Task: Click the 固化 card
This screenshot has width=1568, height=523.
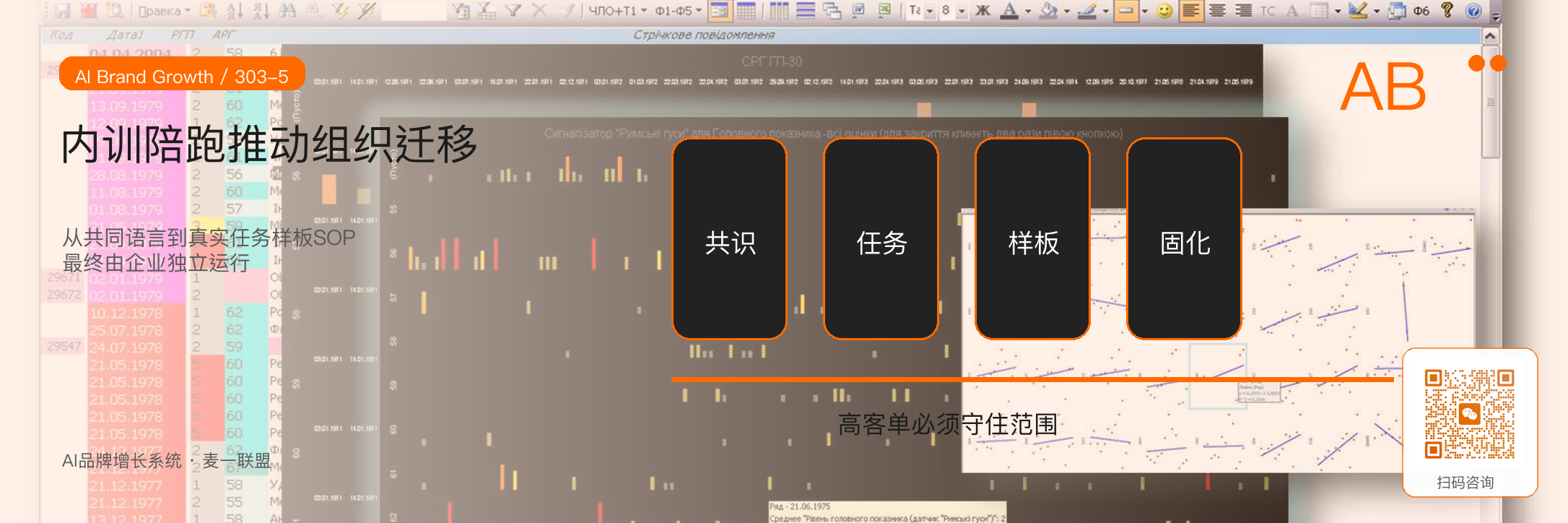Action: click(1185, 238)
